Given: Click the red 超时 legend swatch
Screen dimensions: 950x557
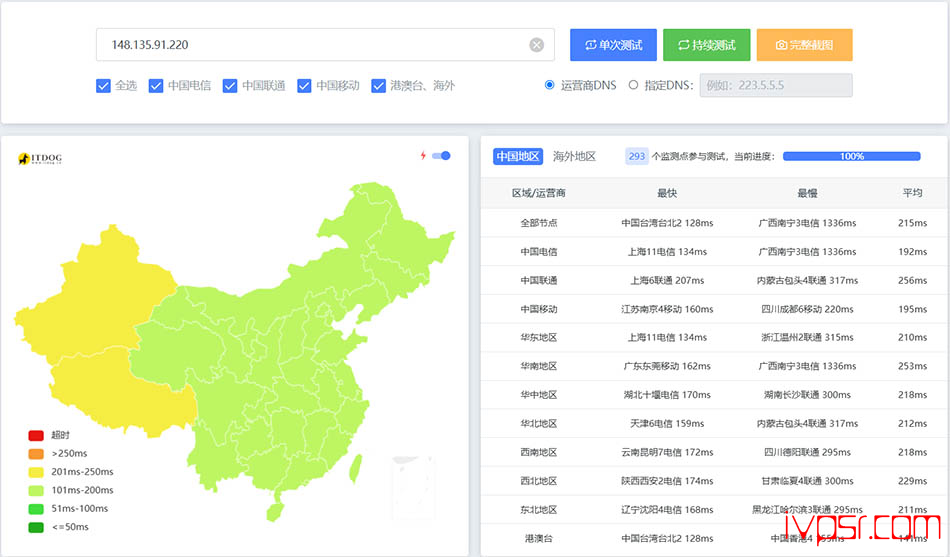Looking at the screenshot, I should [x=36, y=435].
